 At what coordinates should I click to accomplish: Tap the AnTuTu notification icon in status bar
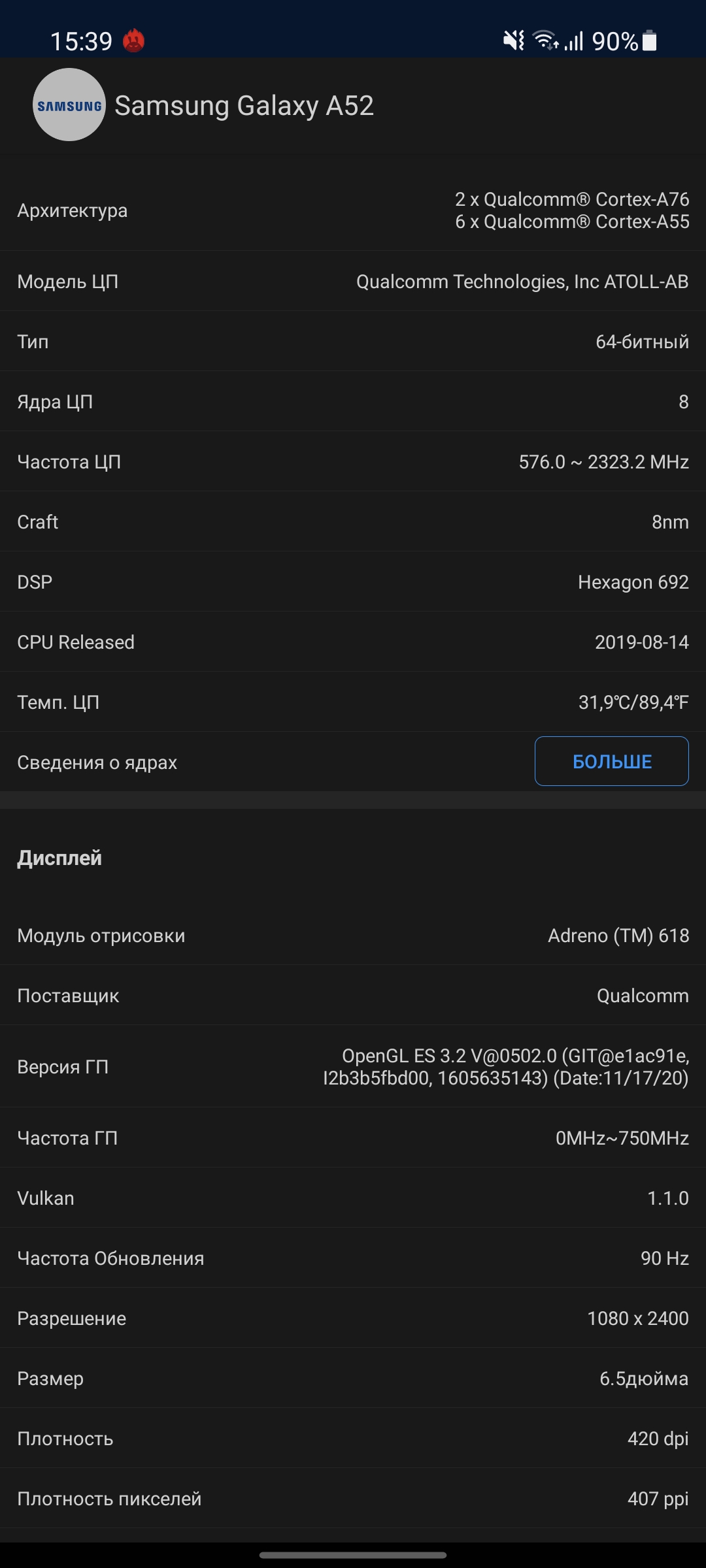[134, 41]
